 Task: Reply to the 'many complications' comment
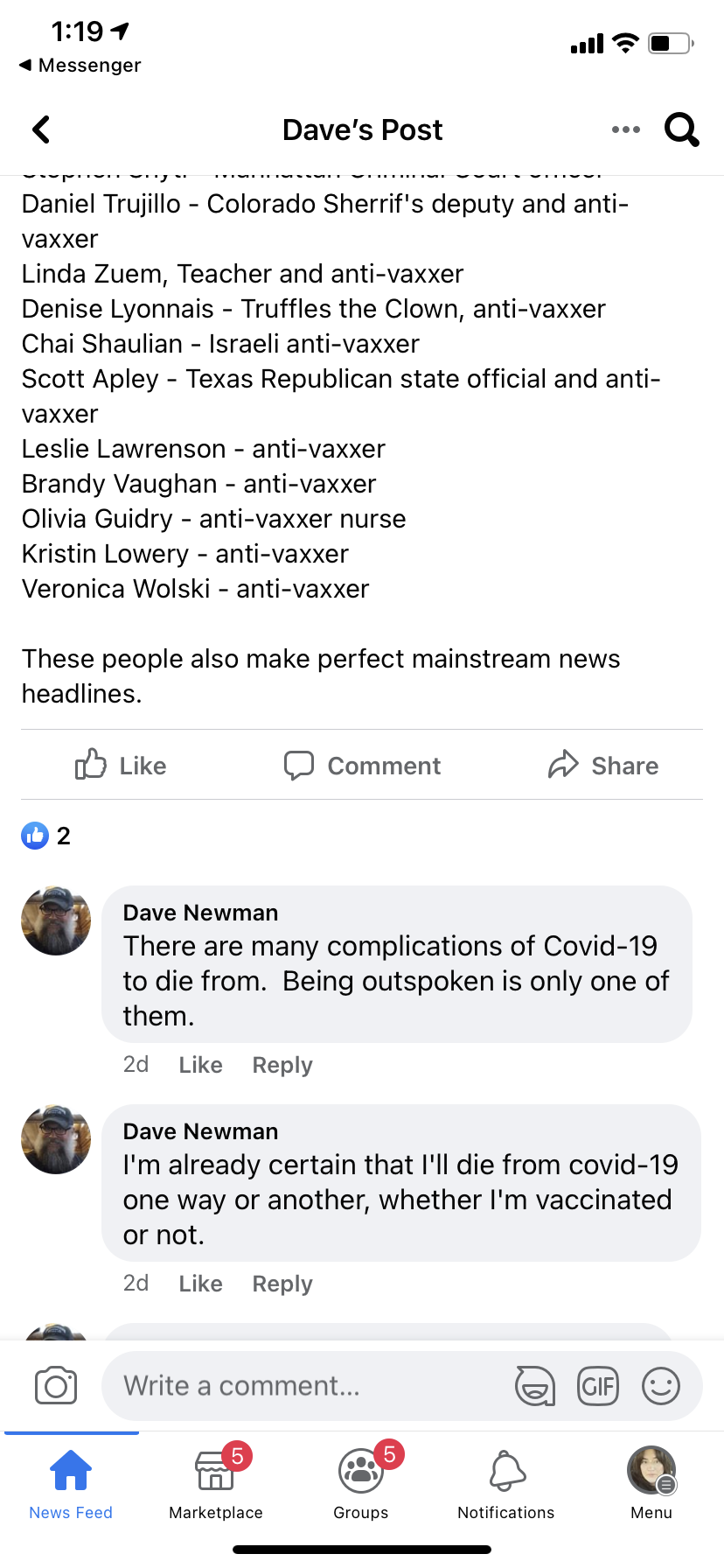pyautogui.click(x=282, y=1065)
